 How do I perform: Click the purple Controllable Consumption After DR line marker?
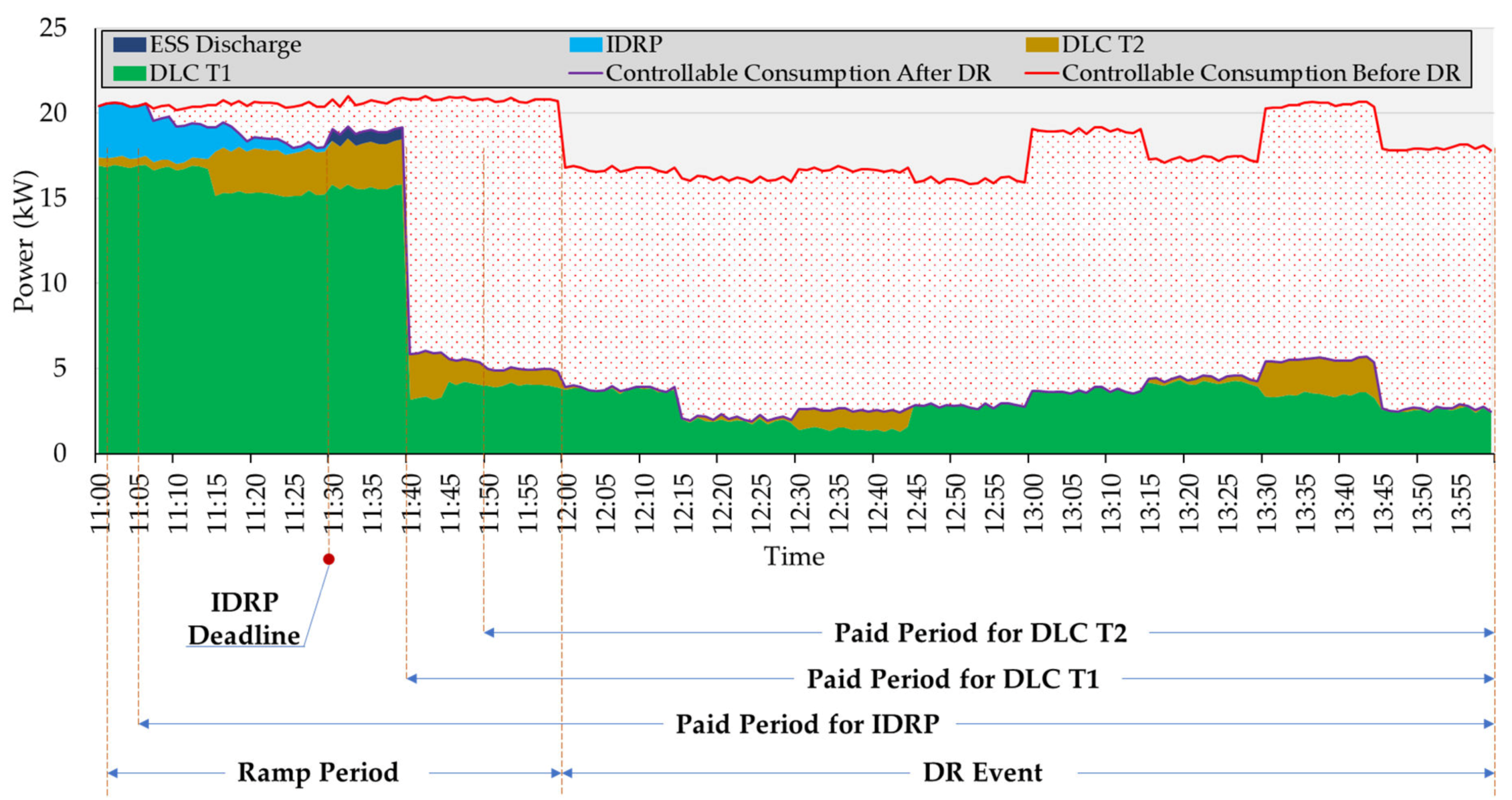click(x=585, y=73)
